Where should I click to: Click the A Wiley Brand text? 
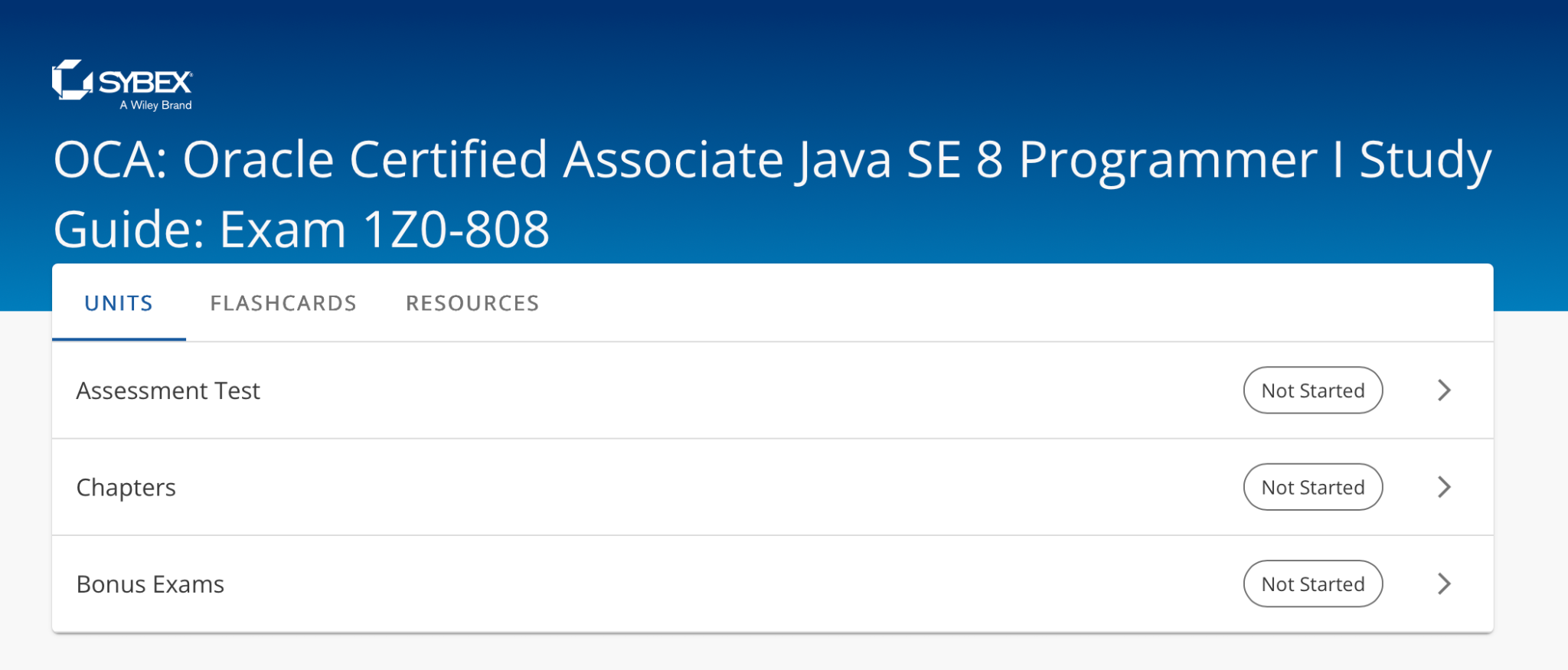155,106
